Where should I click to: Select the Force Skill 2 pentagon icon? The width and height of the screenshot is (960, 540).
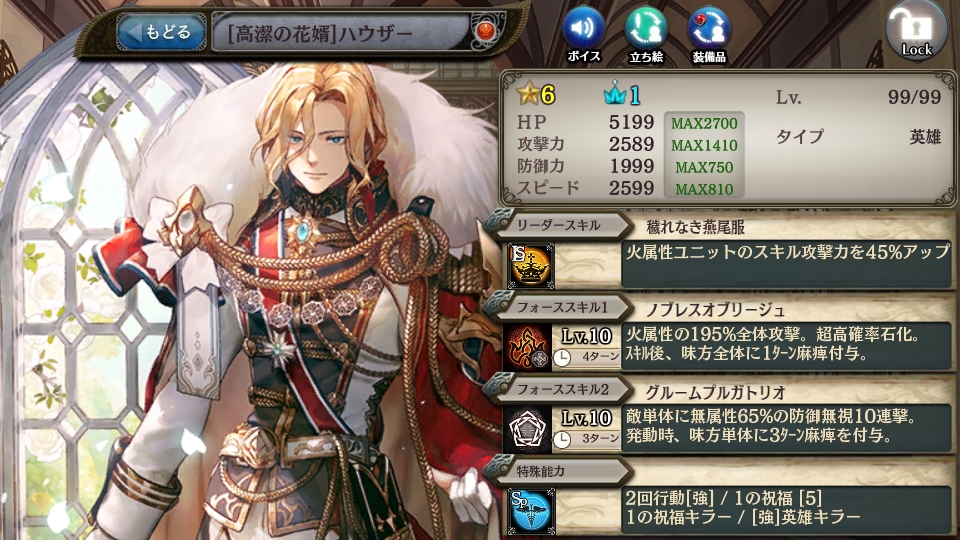tap(527, 429)
